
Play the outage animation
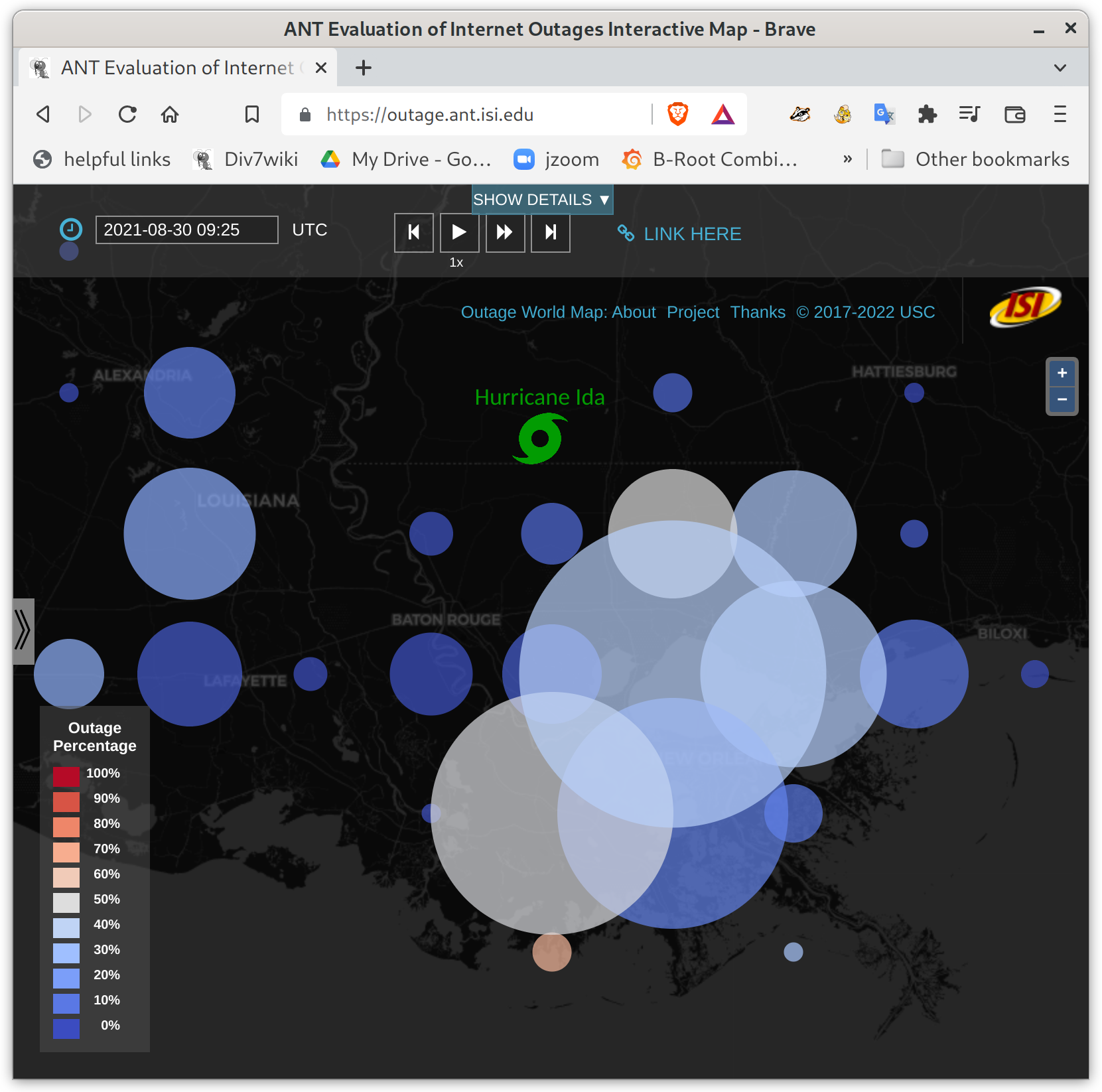pos(459,232)
